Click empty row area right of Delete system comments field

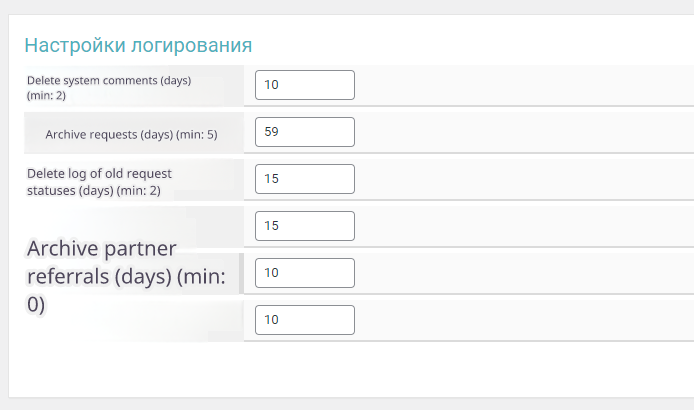pos(520,85)
